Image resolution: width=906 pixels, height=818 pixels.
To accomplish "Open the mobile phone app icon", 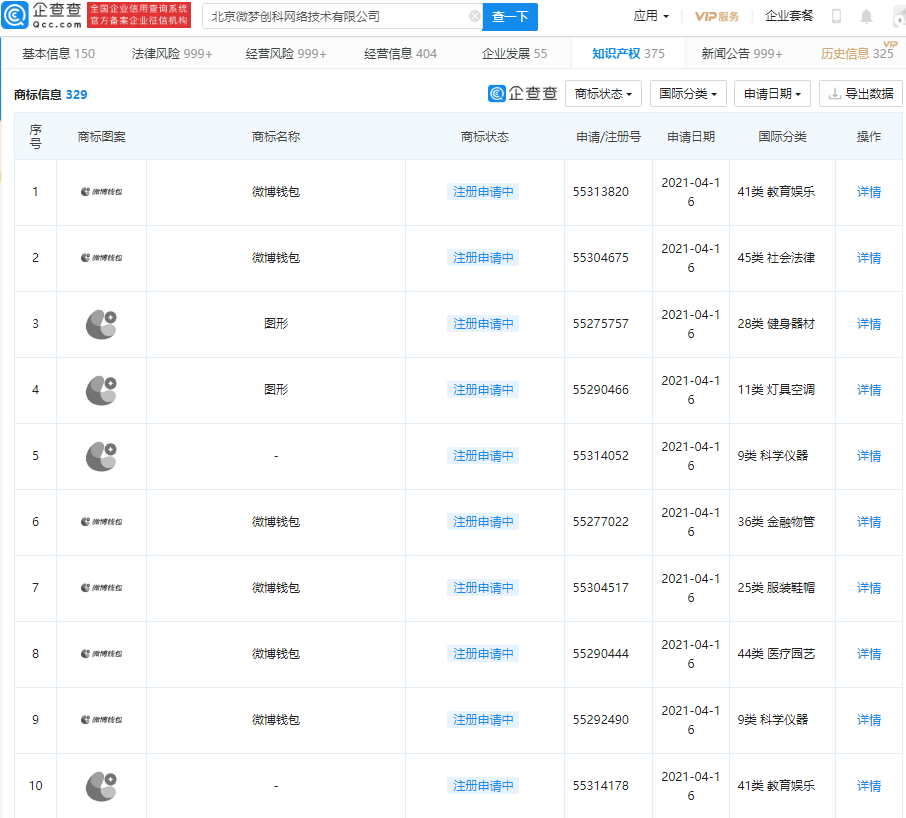I will pyautogui.click(x=836, y=16).
